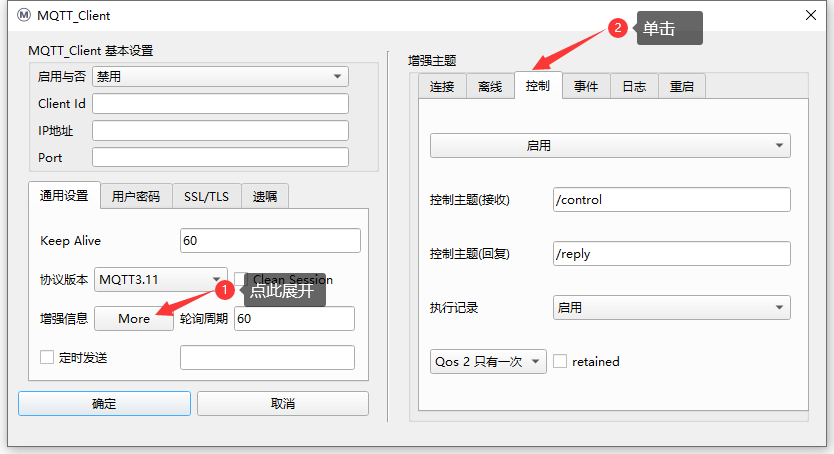Switch to the 通用设置 tab

click(x=64, y=196)
